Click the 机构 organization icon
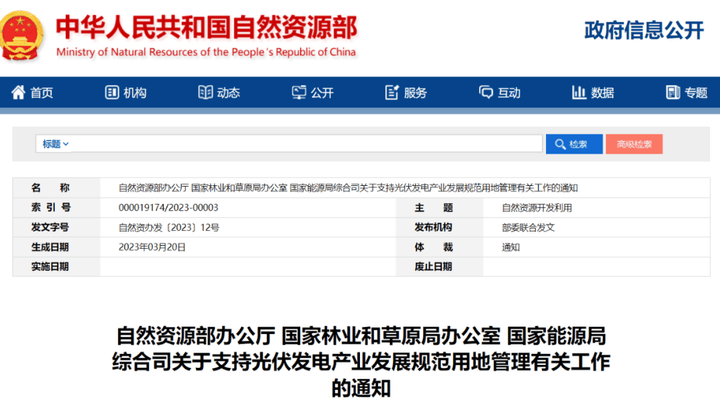Image resolution: width=720 pixels, height=405 pixels. 112,92
